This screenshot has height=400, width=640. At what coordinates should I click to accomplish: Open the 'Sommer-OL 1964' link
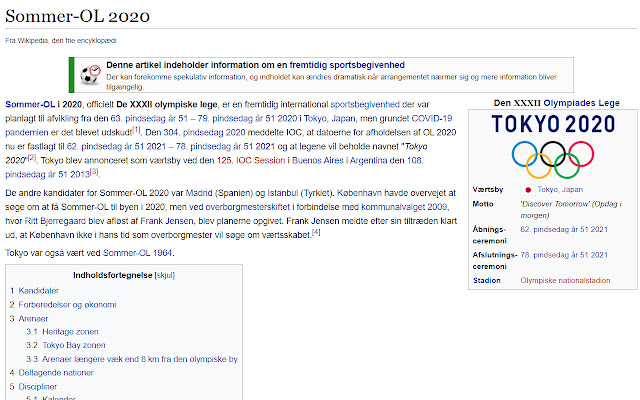(138, 253)
